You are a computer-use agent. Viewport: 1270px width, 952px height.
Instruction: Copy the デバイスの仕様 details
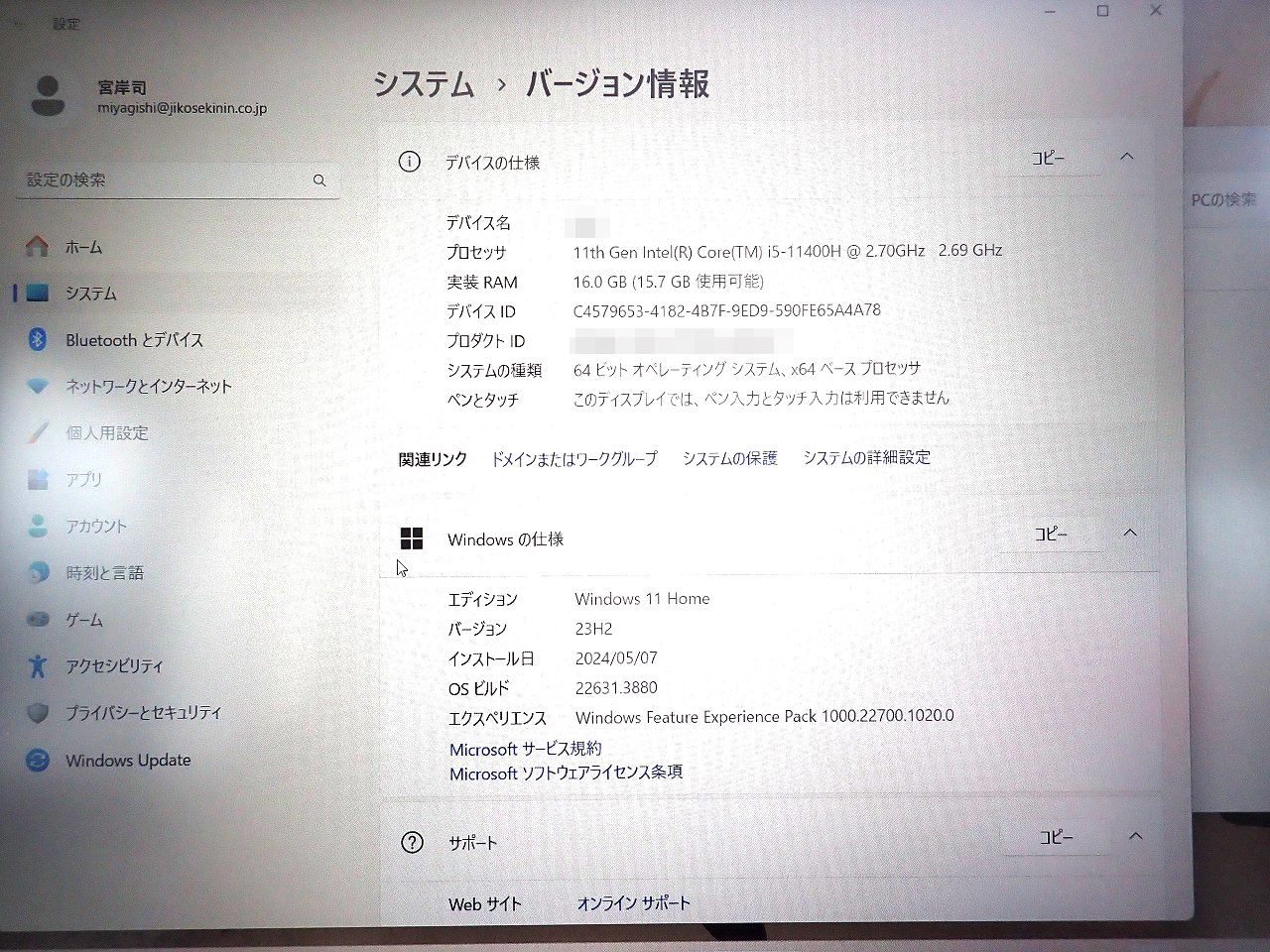1048,158
